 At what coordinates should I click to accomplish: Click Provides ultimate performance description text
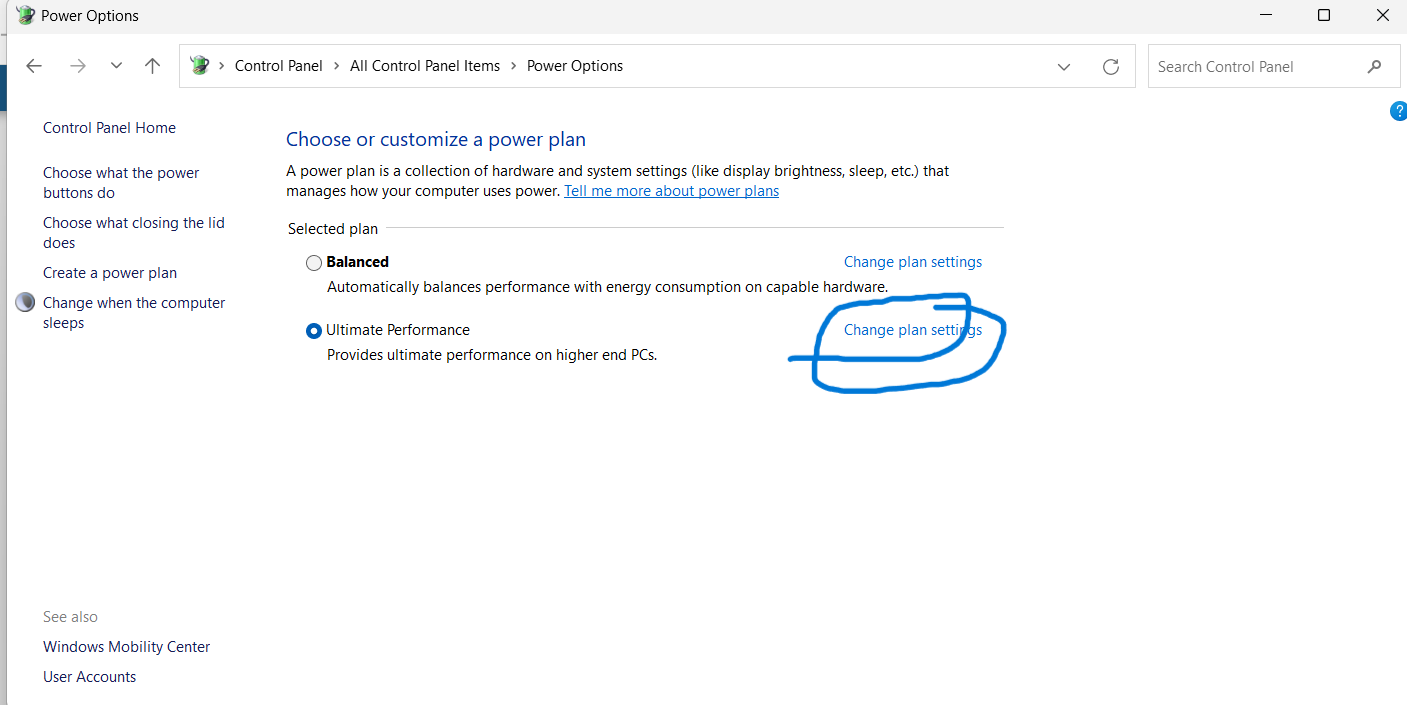coord(492,355)
